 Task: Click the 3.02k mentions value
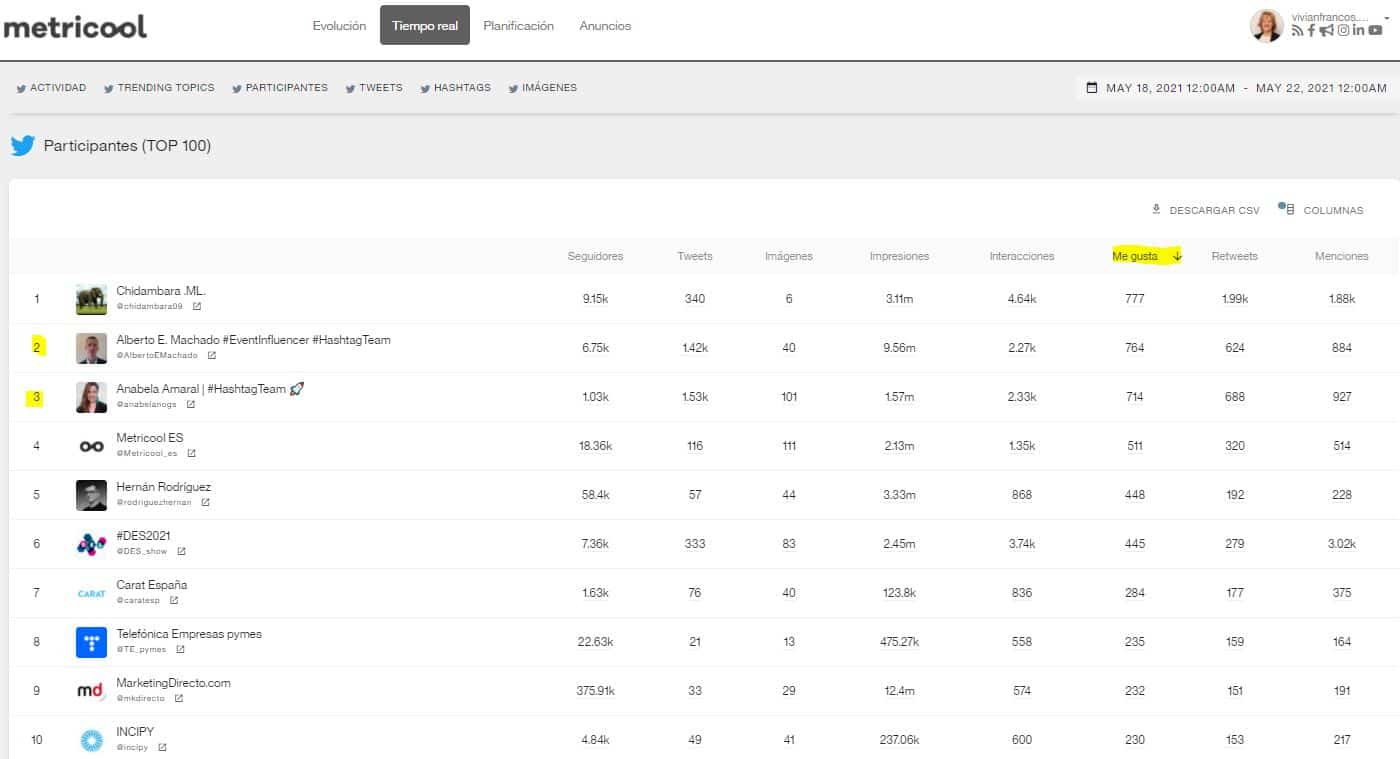(1342, 544)
